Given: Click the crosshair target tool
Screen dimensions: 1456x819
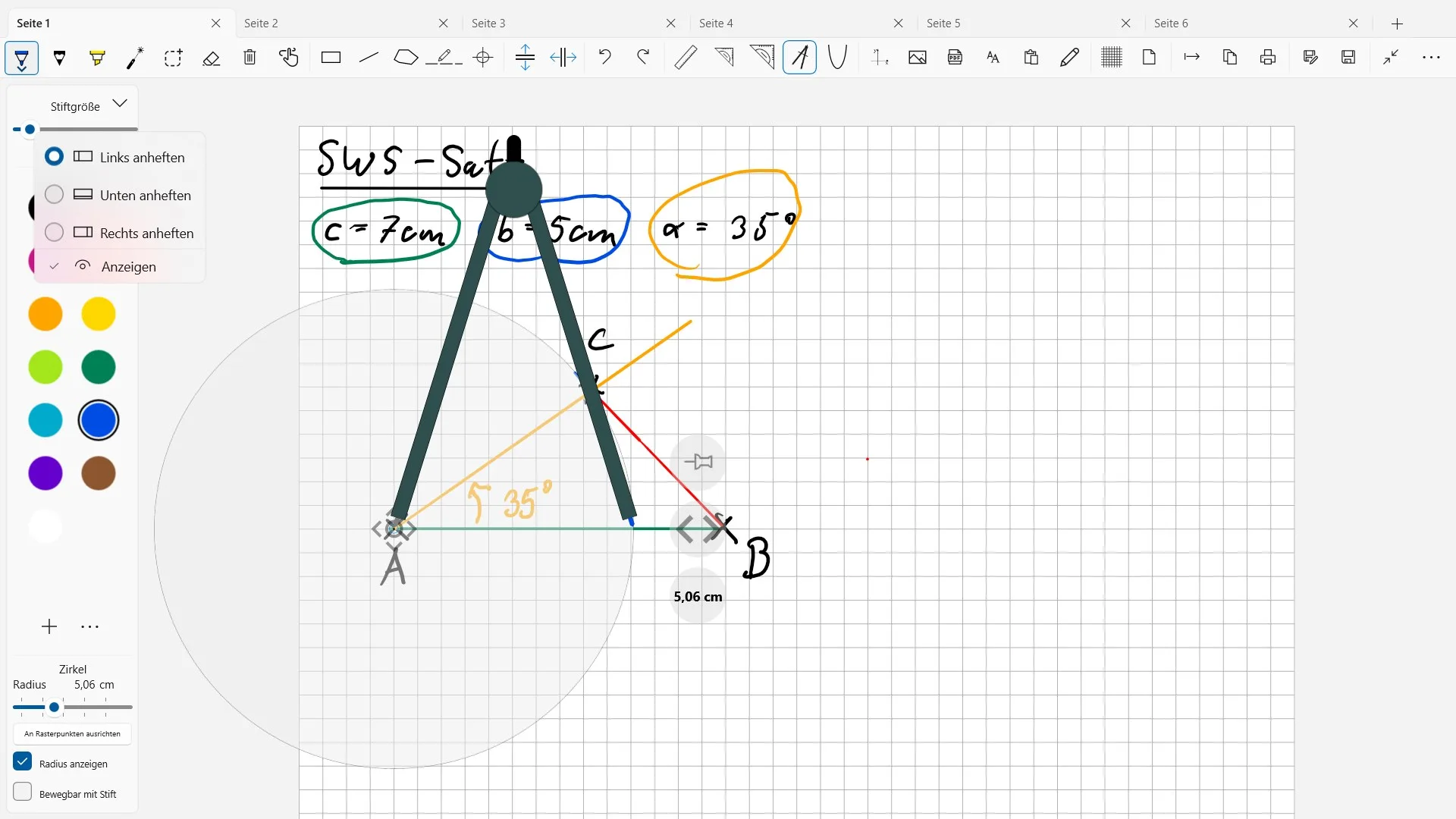Looking at the screenshot, I should tap(483, 58).
